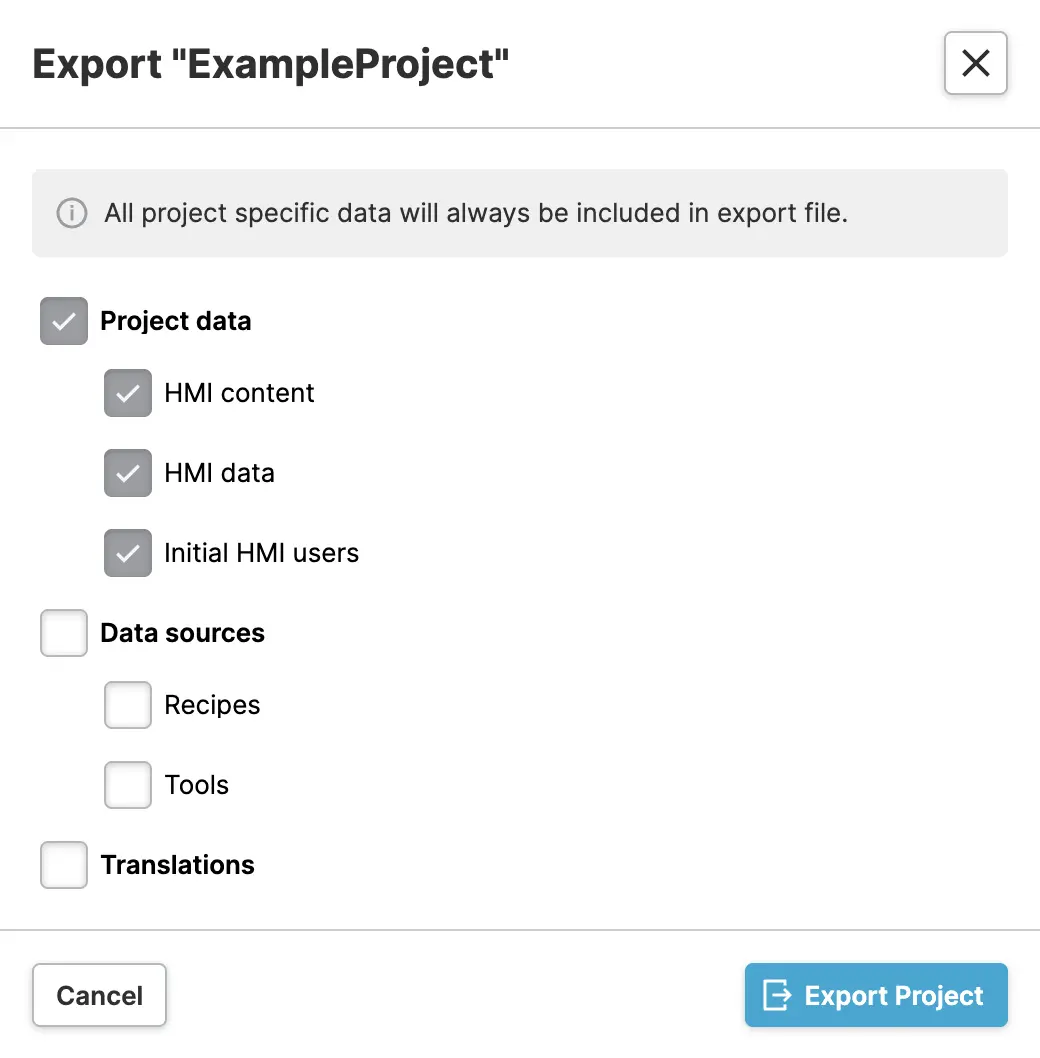Click the "Recipes" label text

pos(212,706)
